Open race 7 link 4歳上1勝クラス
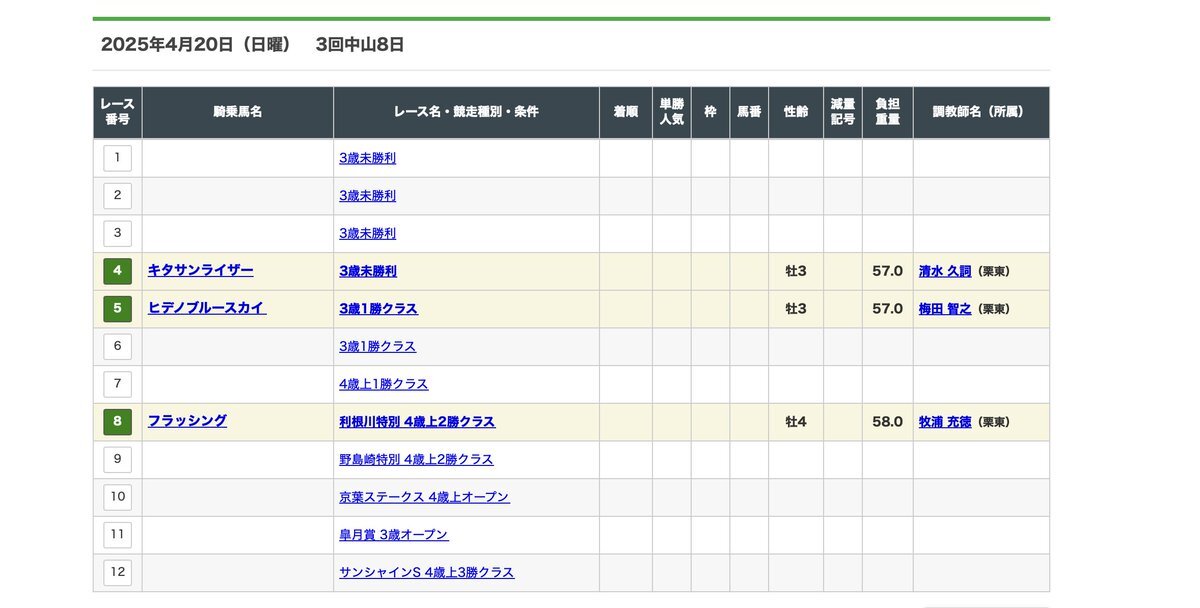The height and width of the screenshot is (608, 1200). click(384, 384)
